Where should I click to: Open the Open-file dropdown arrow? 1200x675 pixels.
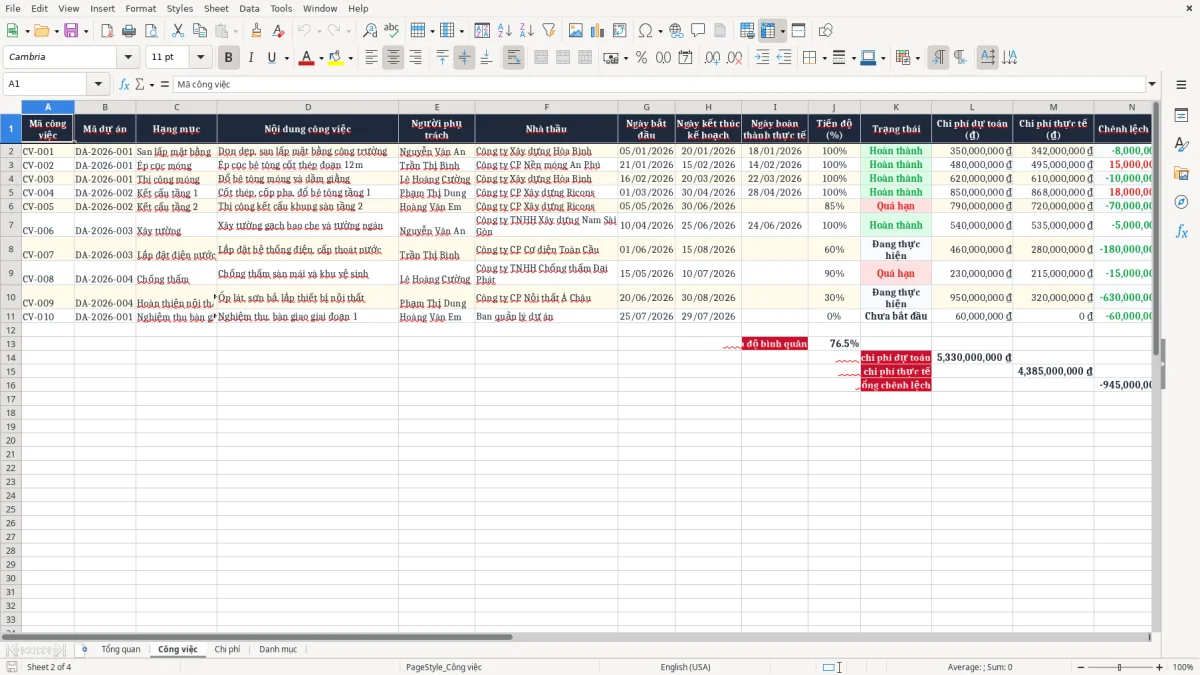coord(55,31)
